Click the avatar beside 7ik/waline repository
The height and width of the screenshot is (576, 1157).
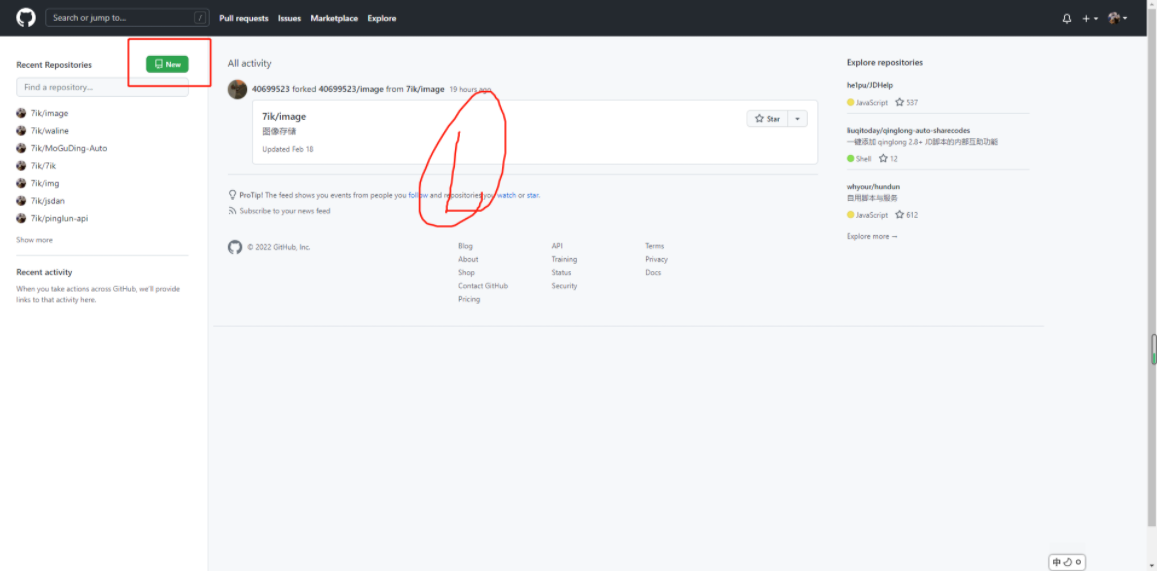21,131
